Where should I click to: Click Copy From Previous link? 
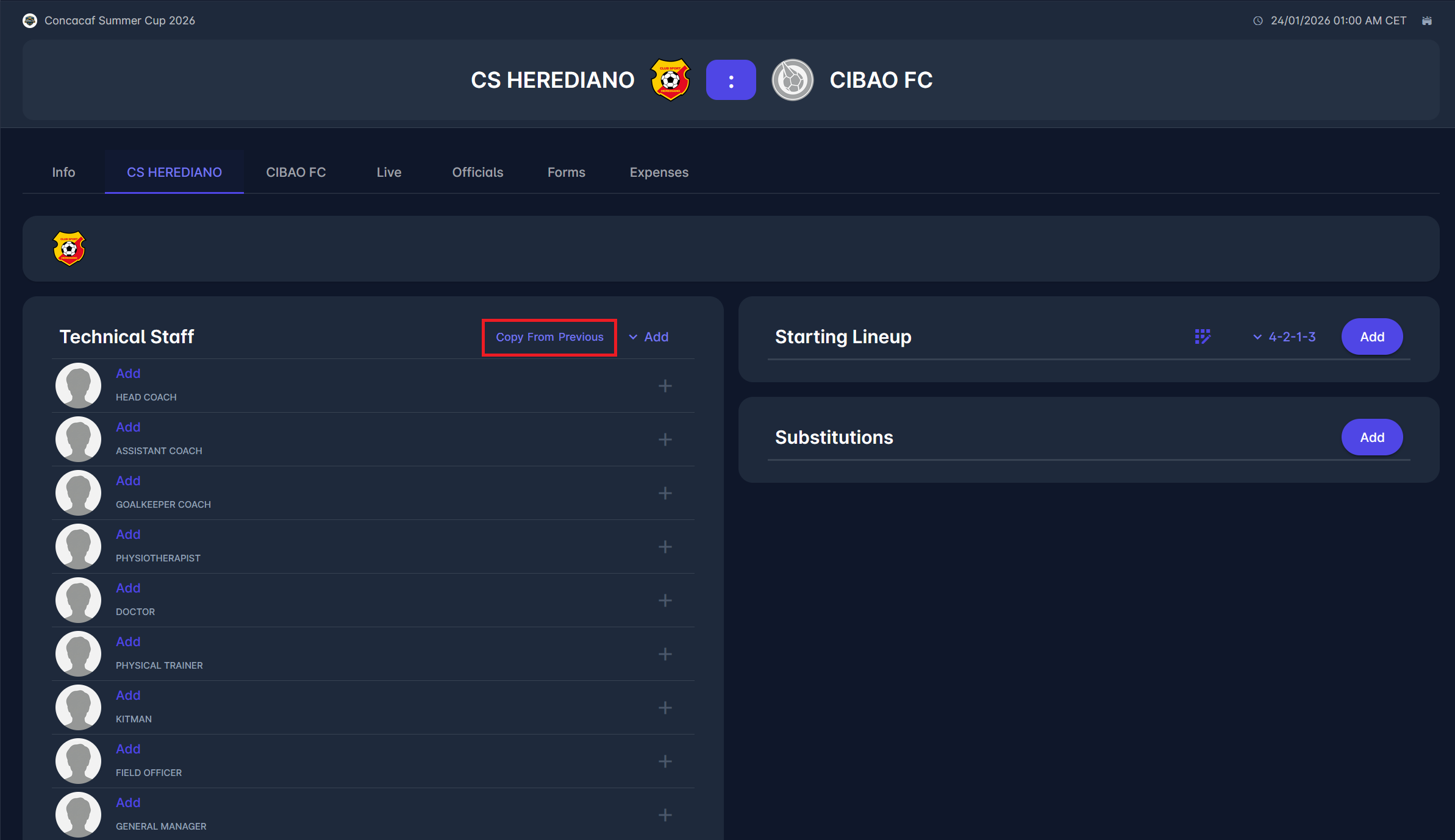[x=549, y=337]
